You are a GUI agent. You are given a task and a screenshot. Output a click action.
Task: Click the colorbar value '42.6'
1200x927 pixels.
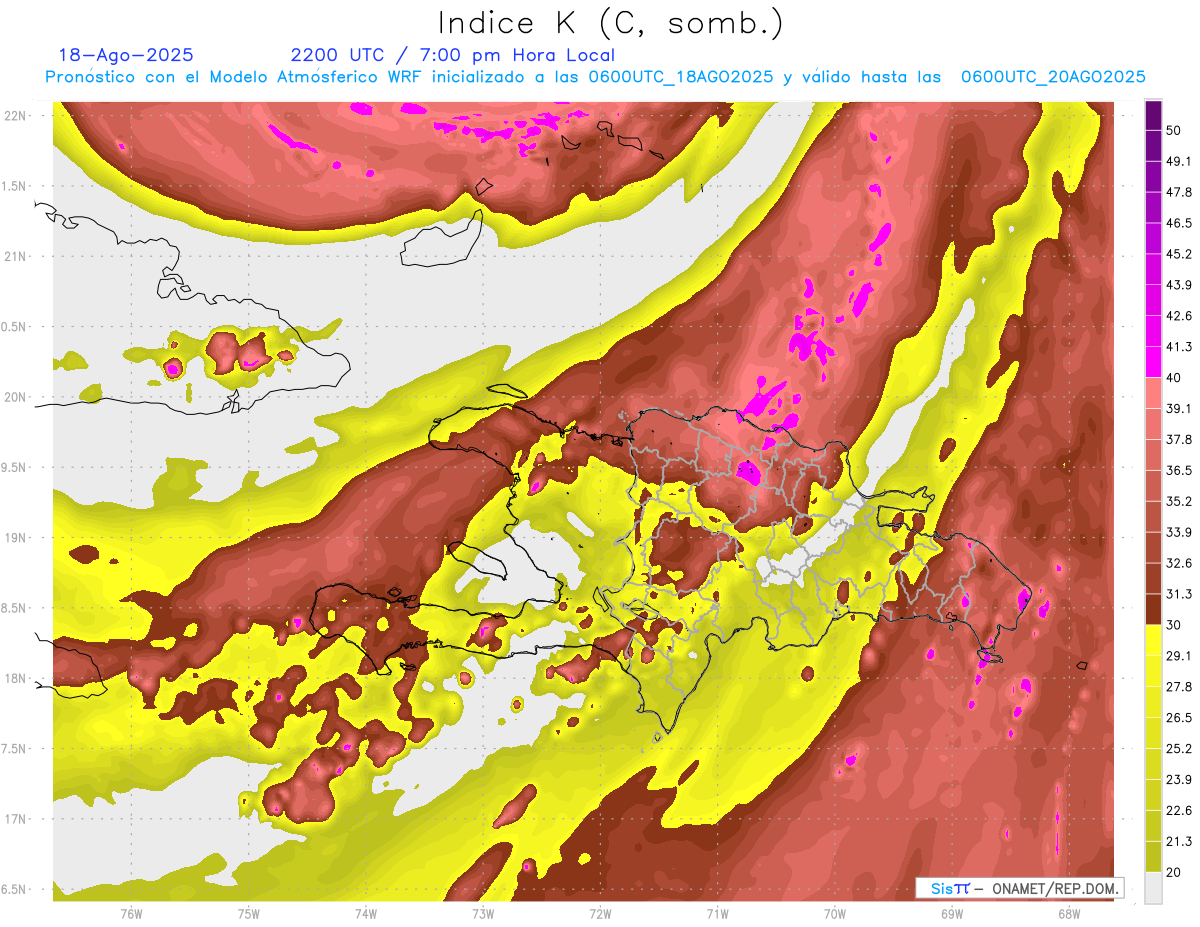[1179, 316]
